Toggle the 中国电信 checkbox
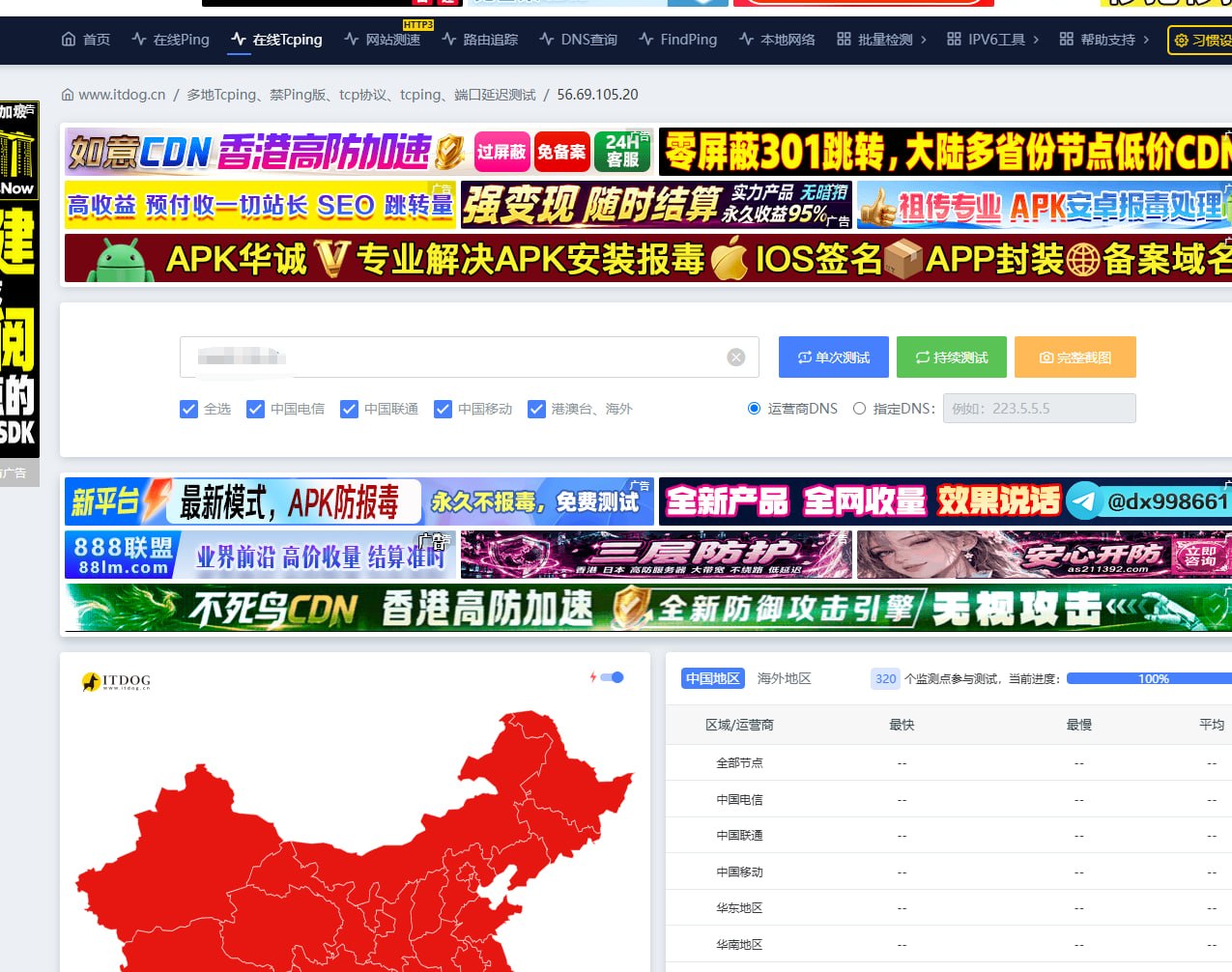The width and height of the screenshot is (1232, 972). pyautogui.click(x=256, y=410)
